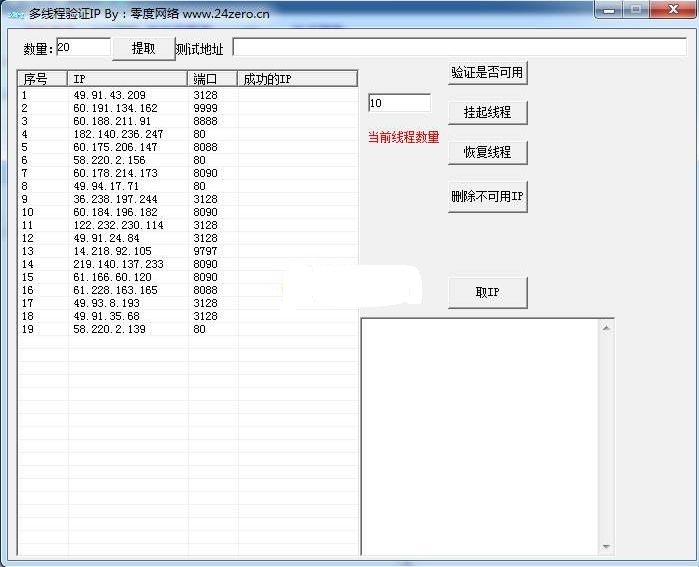Screen dimensions: 699x567
Task: Click the 恢复线程 button
Action: [487, 152]
